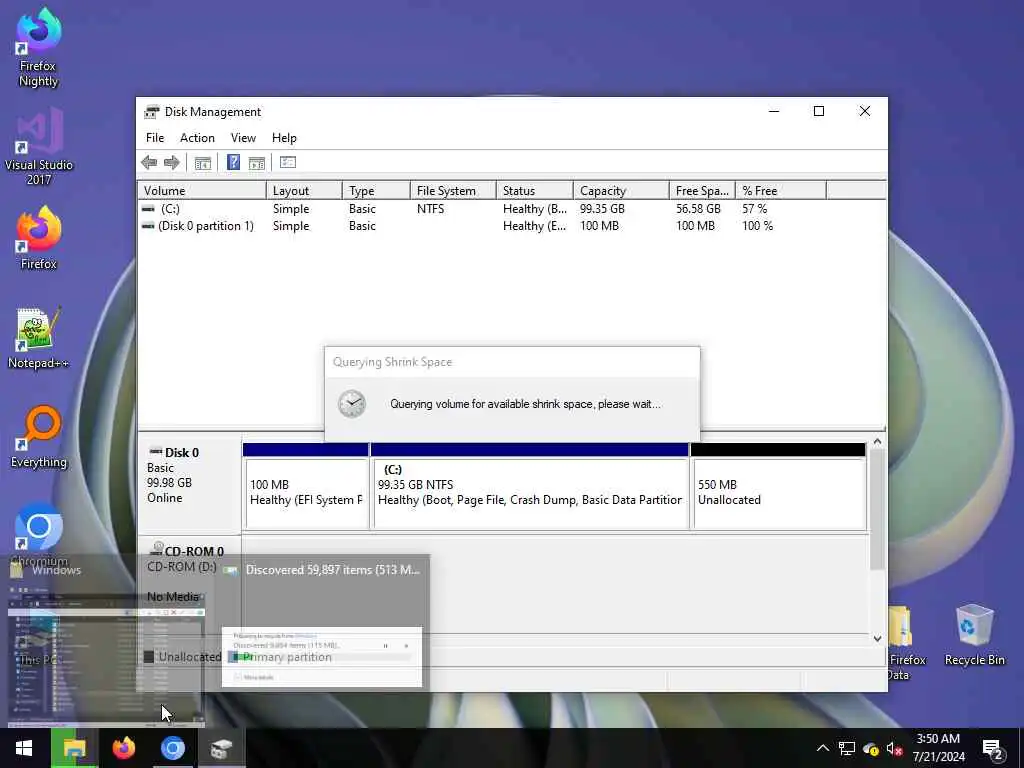Click the network tray icon
This screenshot has width=1024, height=768.
point(847,748)
